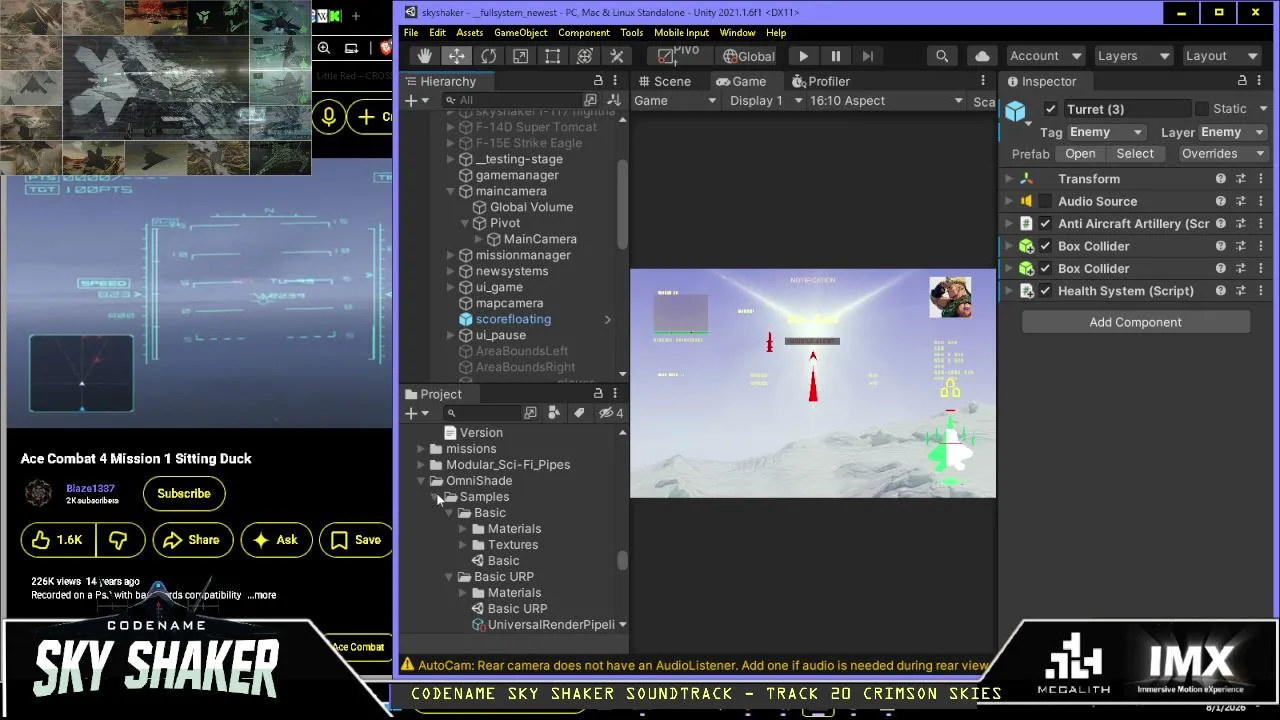The width and height of the screenshot is (1280, 720).
Task: Lock the Hierarchy panel
Action: pyautogui.click(x=598, y=82)
